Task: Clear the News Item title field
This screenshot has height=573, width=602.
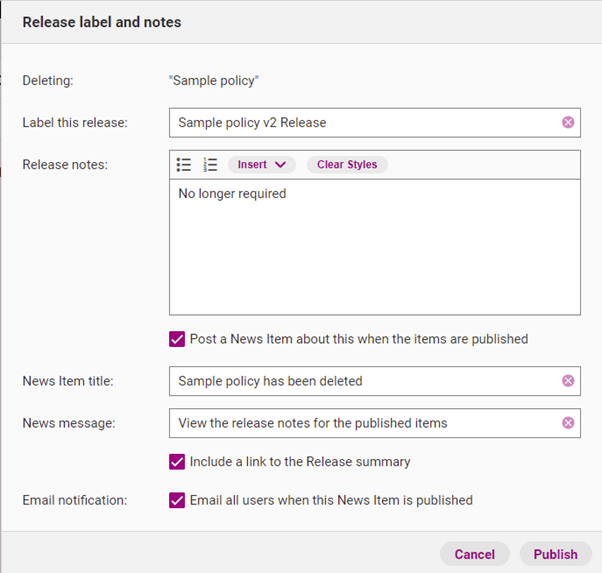Action: [568, 381]
